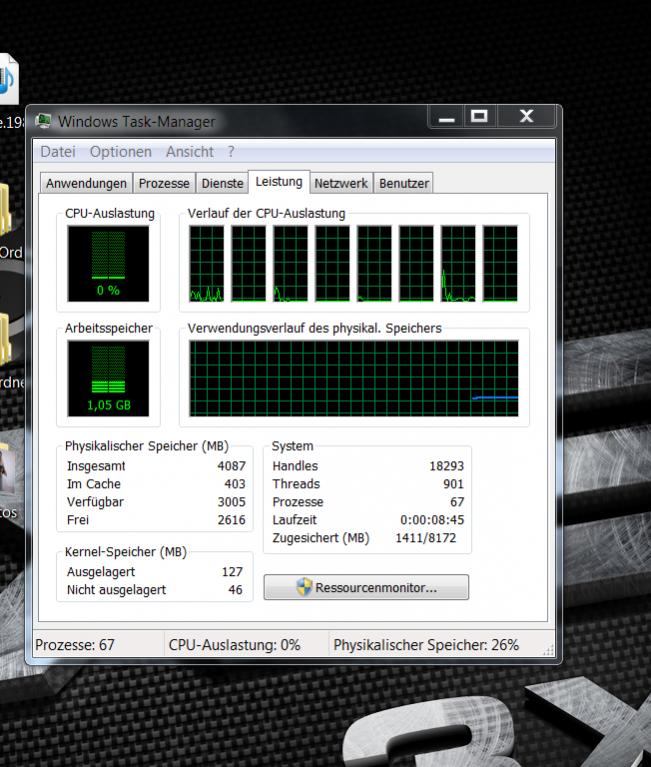651x767 pixels.
Task: Switch to the Benutzer tab
Action: pos(404,183)
